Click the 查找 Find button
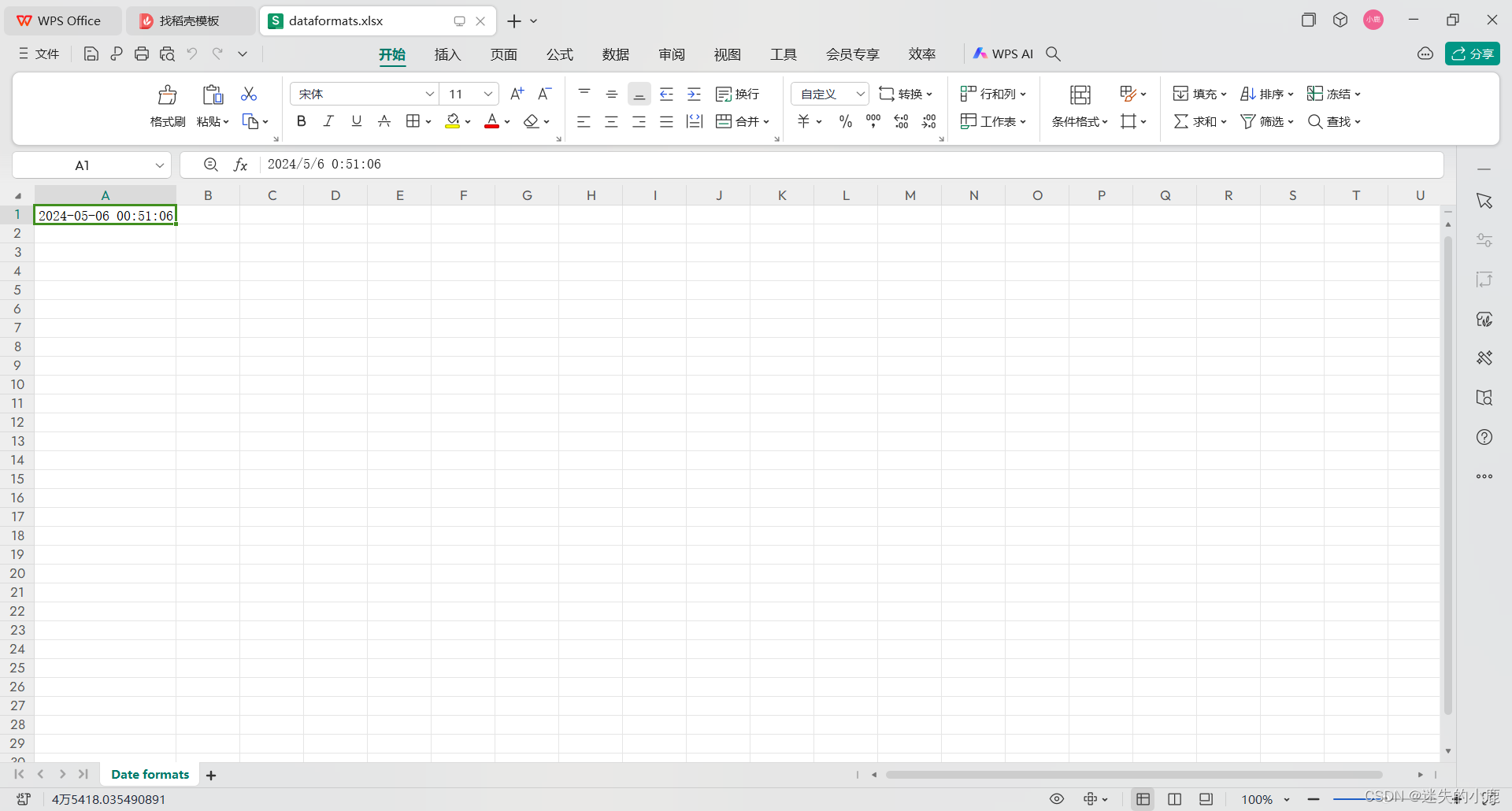The width and height of the screenshot is (1512, 811). pyautogui.click(x=1334, y=121)
